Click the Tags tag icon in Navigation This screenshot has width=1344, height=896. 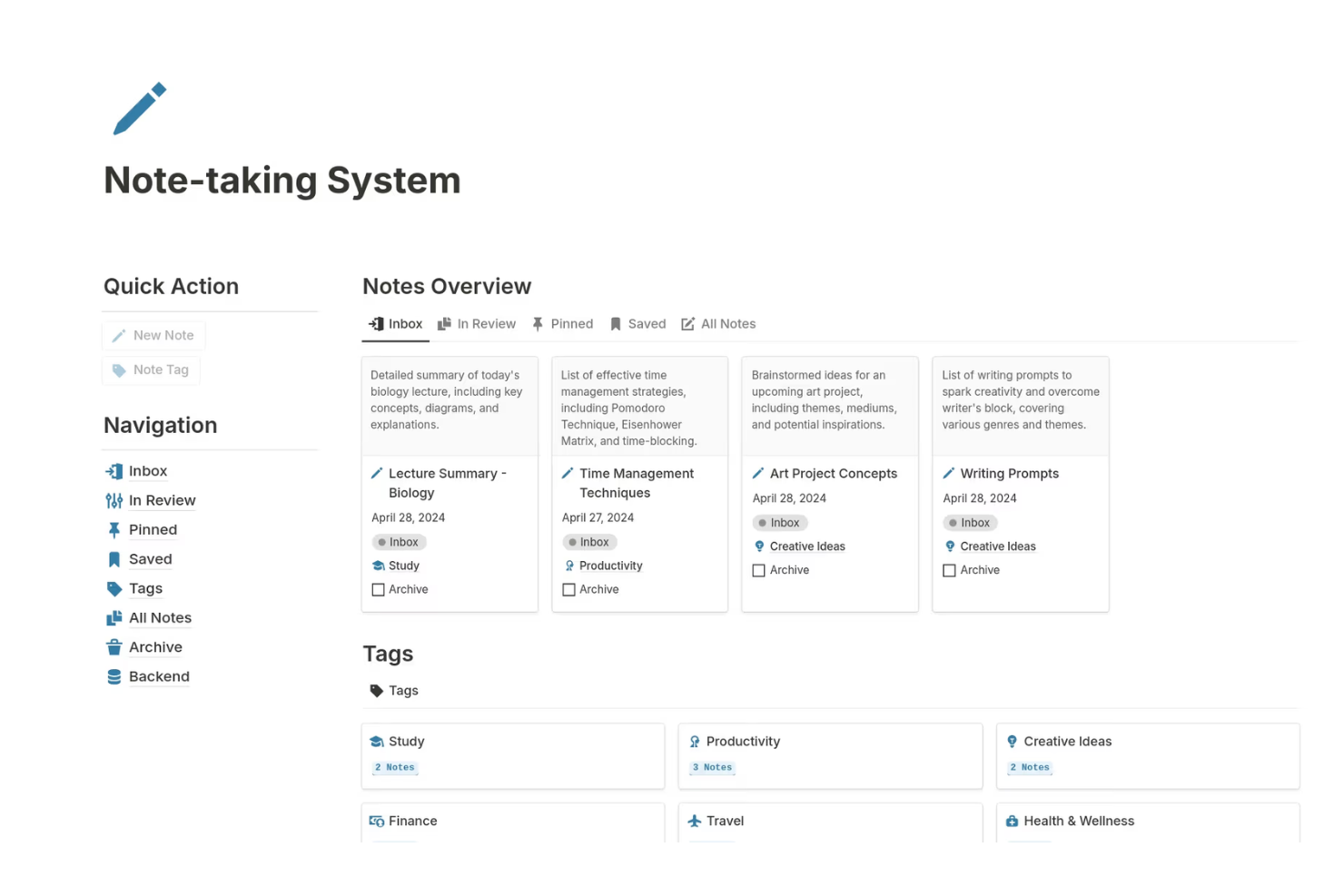114,589
